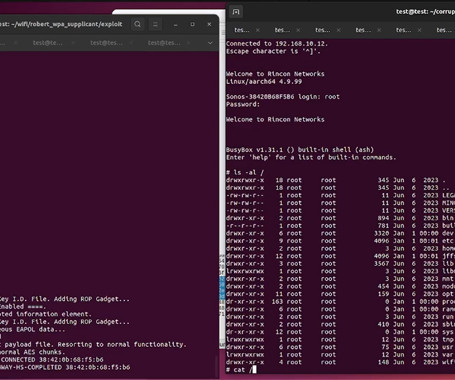455x380 pixels.
Task: Click the 'mnt' directory name in listing
Action: click(448, 279)
